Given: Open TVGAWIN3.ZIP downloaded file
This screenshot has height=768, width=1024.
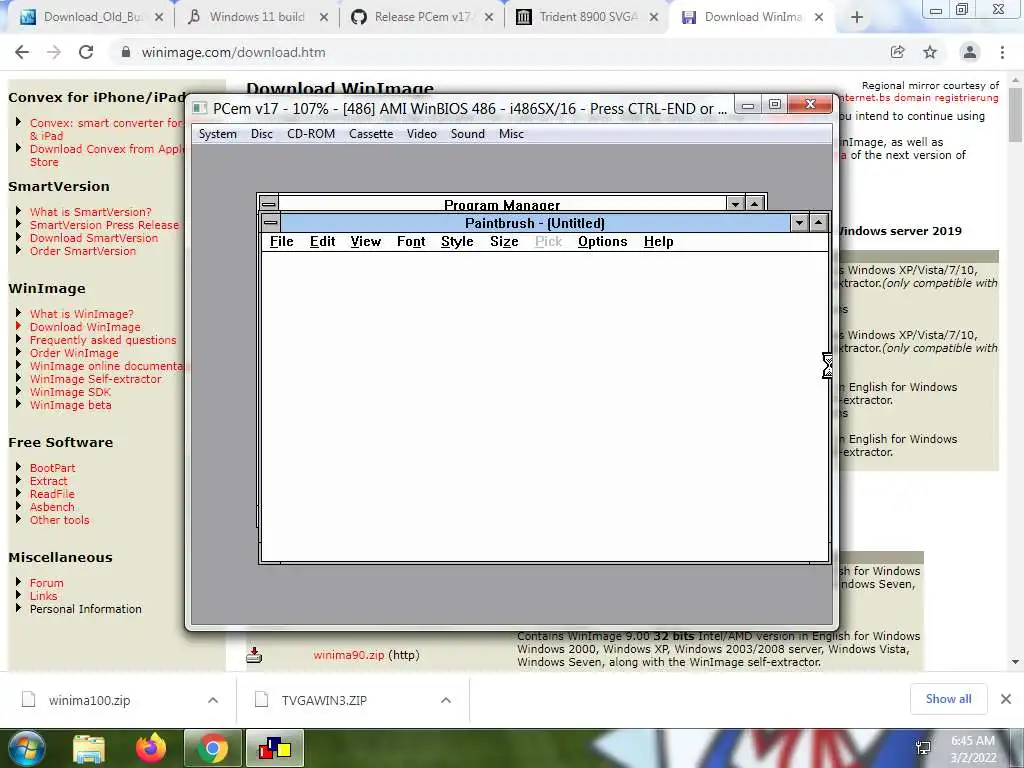Looking at the screenshot, I should click(324, 700).
